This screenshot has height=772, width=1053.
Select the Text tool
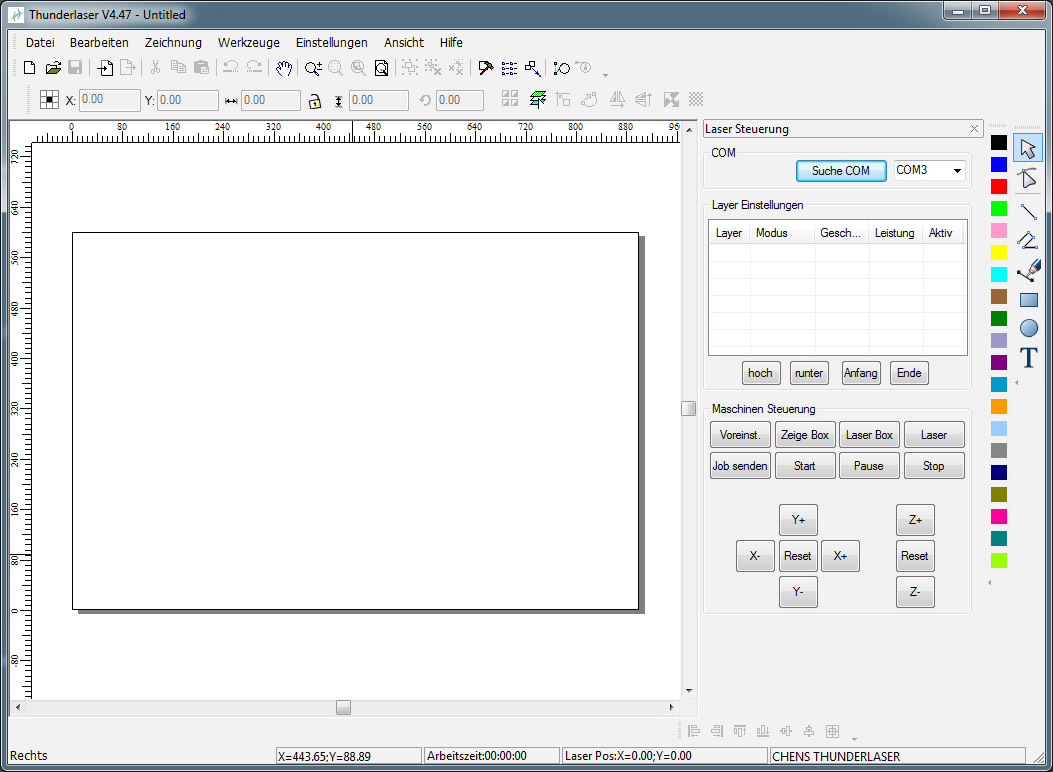pyautogui.click(x=1028, y=358)
